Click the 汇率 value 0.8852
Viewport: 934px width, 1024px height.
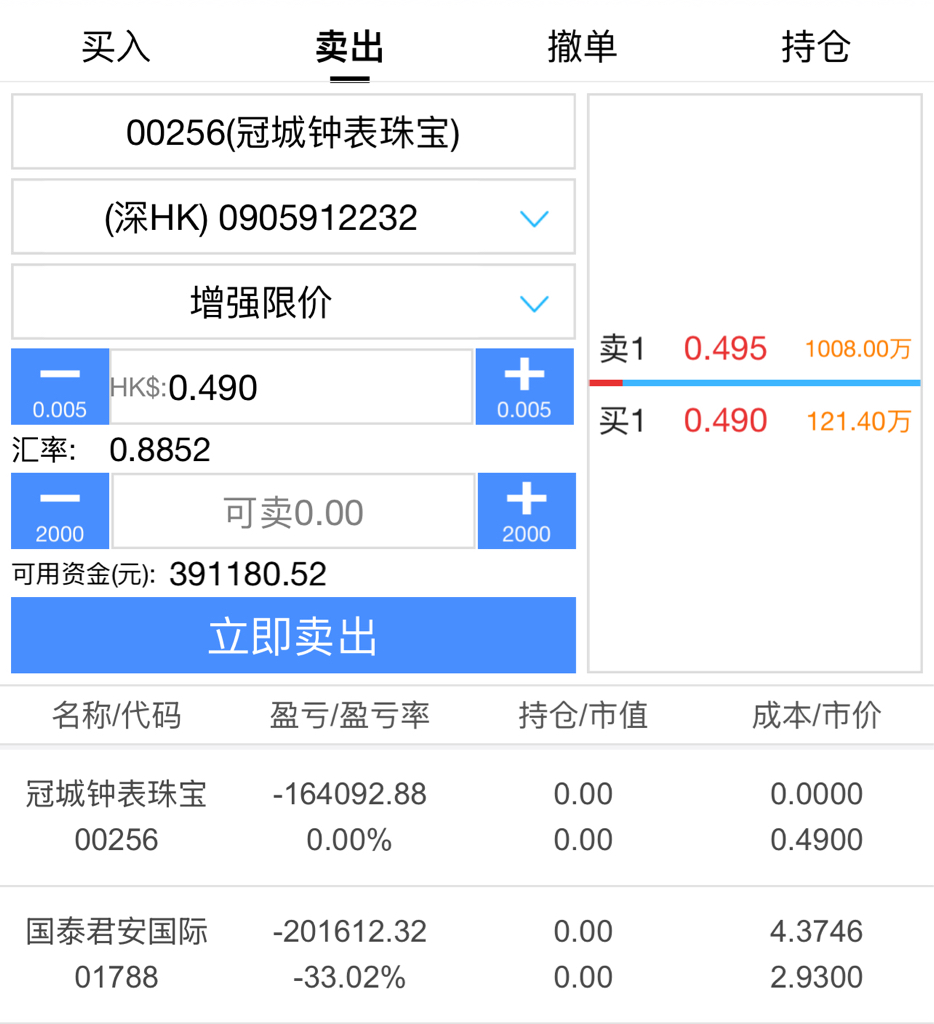pos(160,450)
